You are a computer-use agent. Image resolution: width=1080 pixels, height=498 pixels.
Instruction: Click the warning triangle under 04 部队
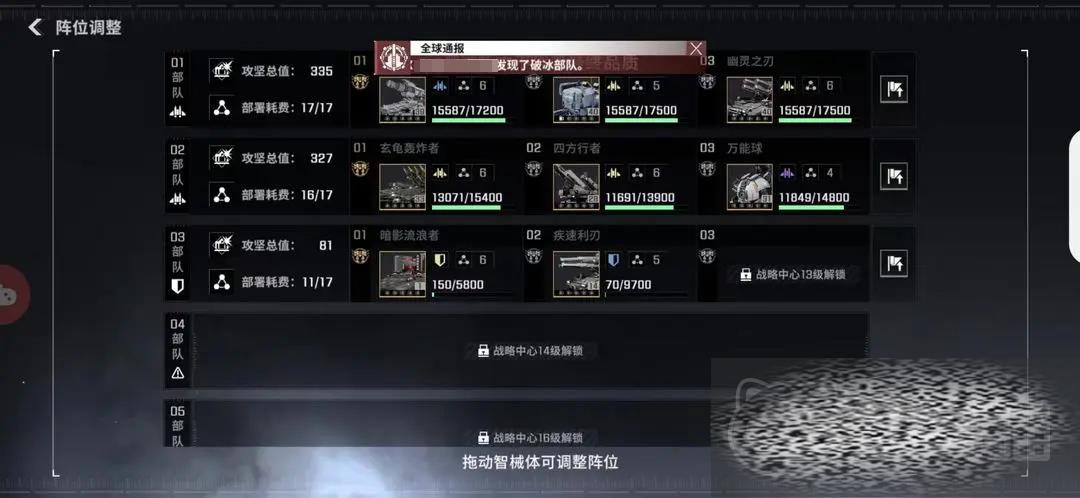tap(178, 373)
